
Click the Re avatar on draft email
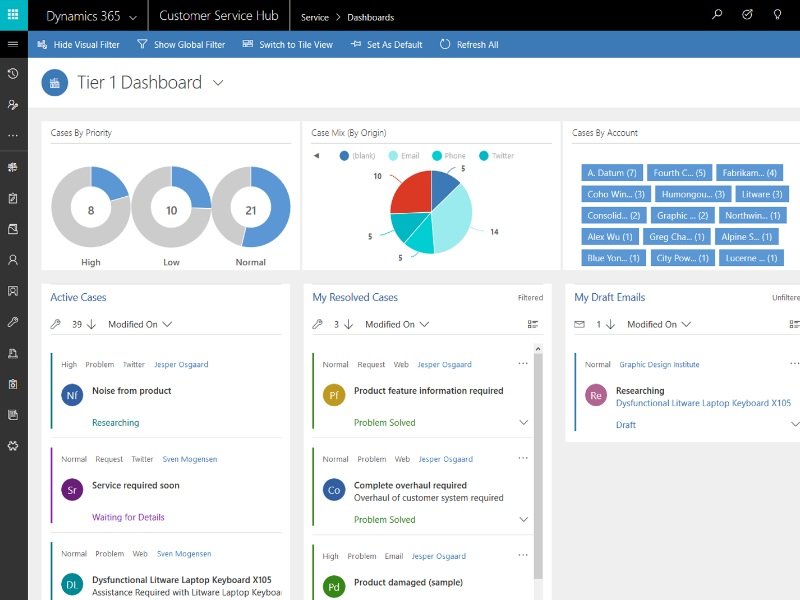pos(596,395)
